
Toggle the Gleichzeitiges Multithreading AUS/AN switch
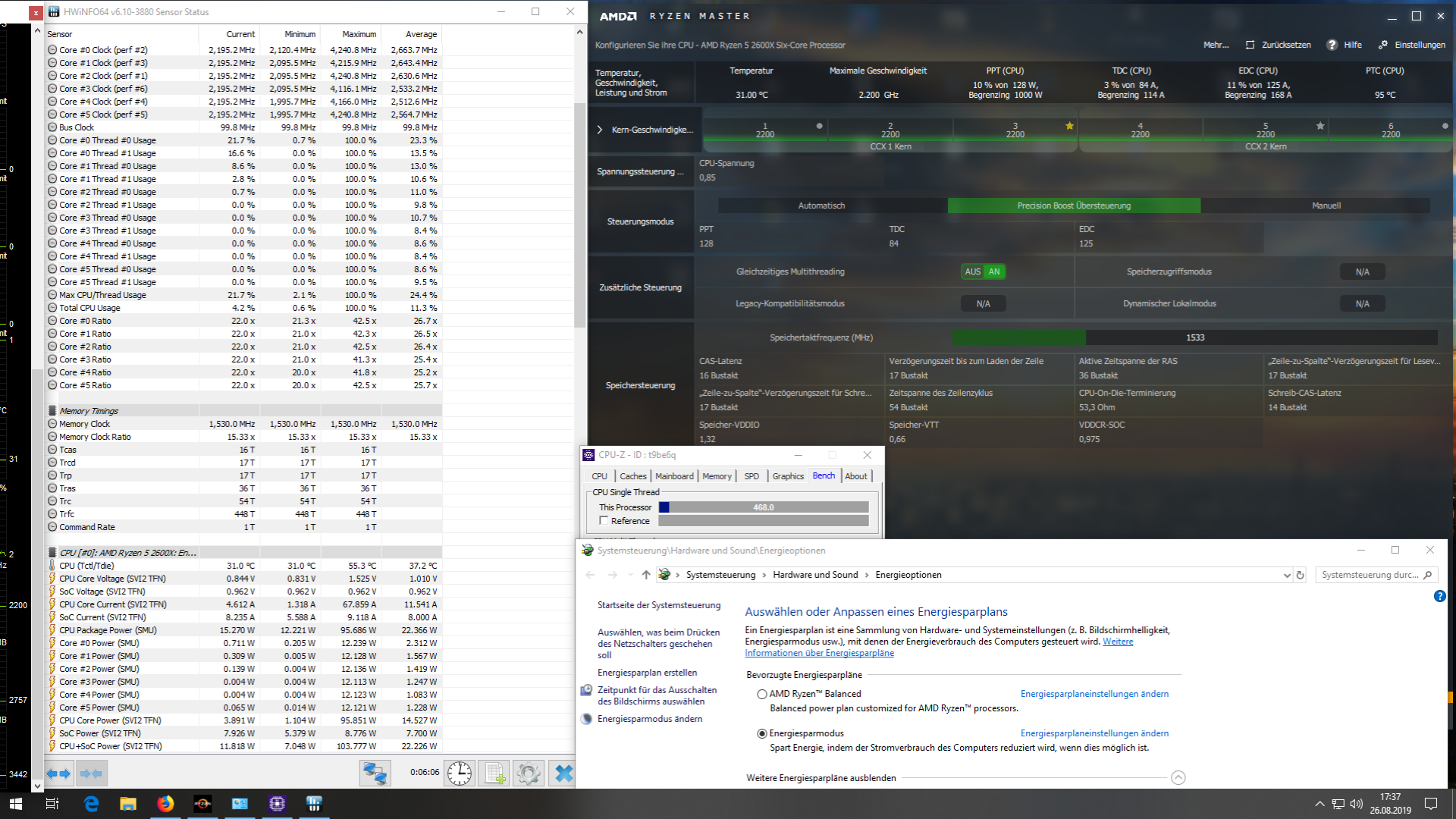tap(984, 271)
